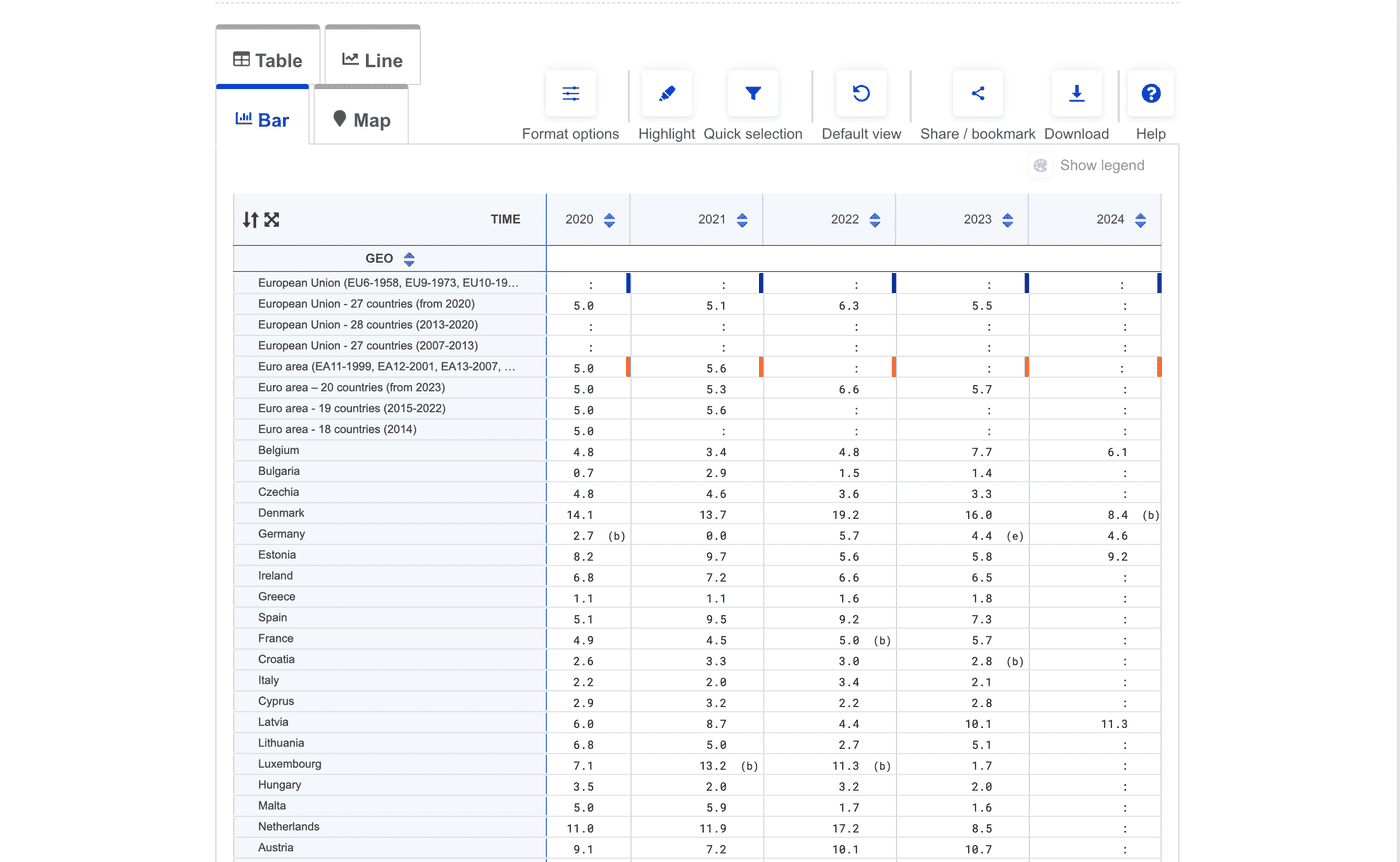
Task: Open Share / bookmark options
Action: [978, 94]
